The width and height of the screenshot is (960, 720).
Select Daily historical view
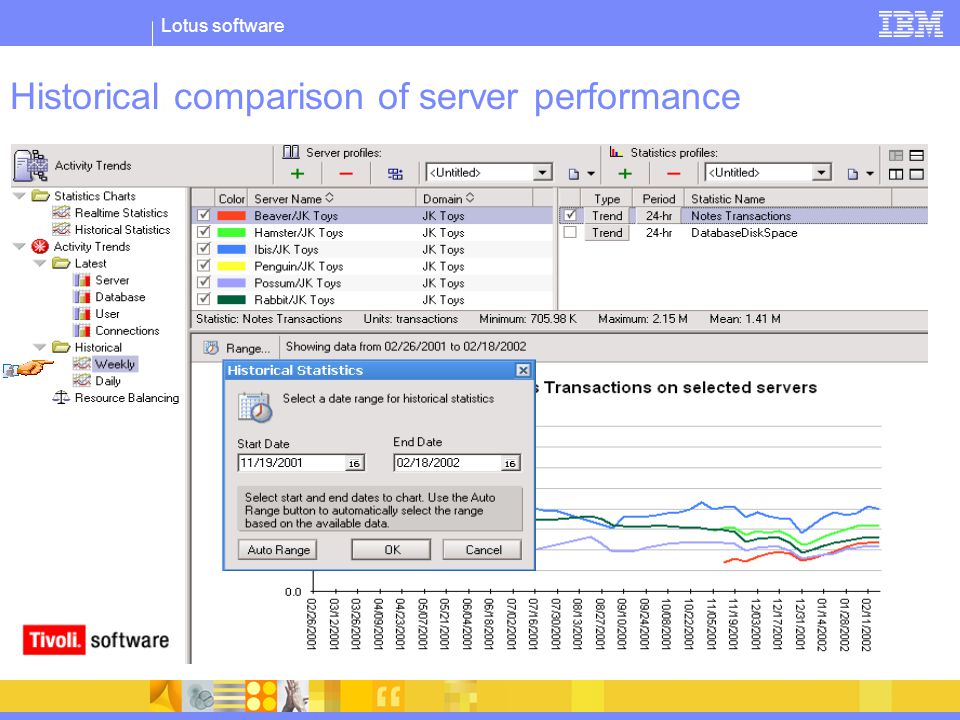coord(108,381)
